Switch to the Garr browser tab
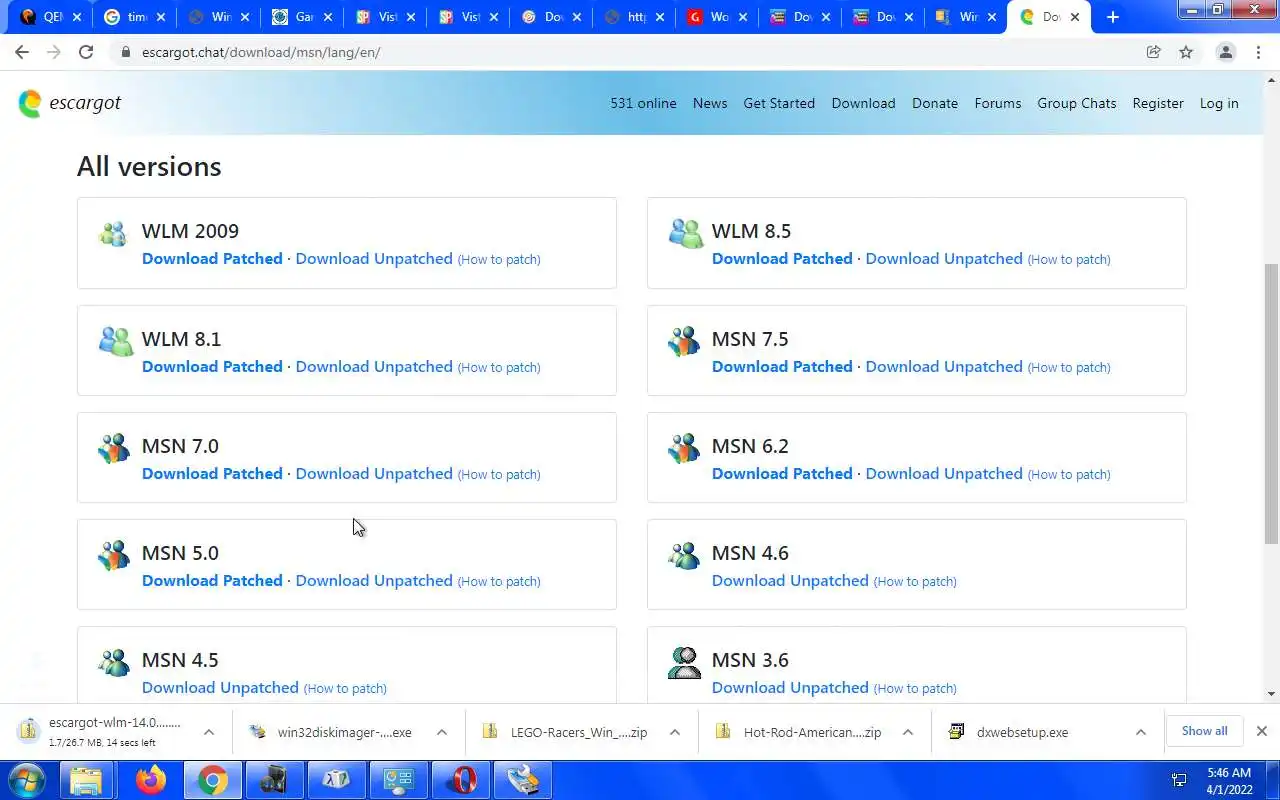The width and height of the screenshot is (1280, 800). coord(303,17)
